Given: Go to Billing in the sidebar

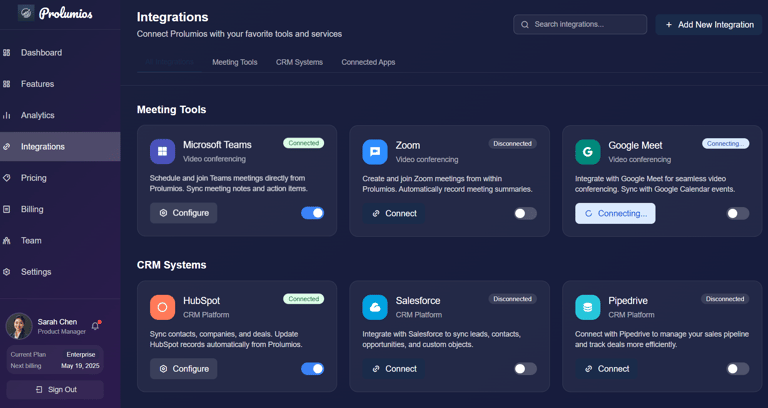Looking at the screenshot, I should [x=60, y=209].
